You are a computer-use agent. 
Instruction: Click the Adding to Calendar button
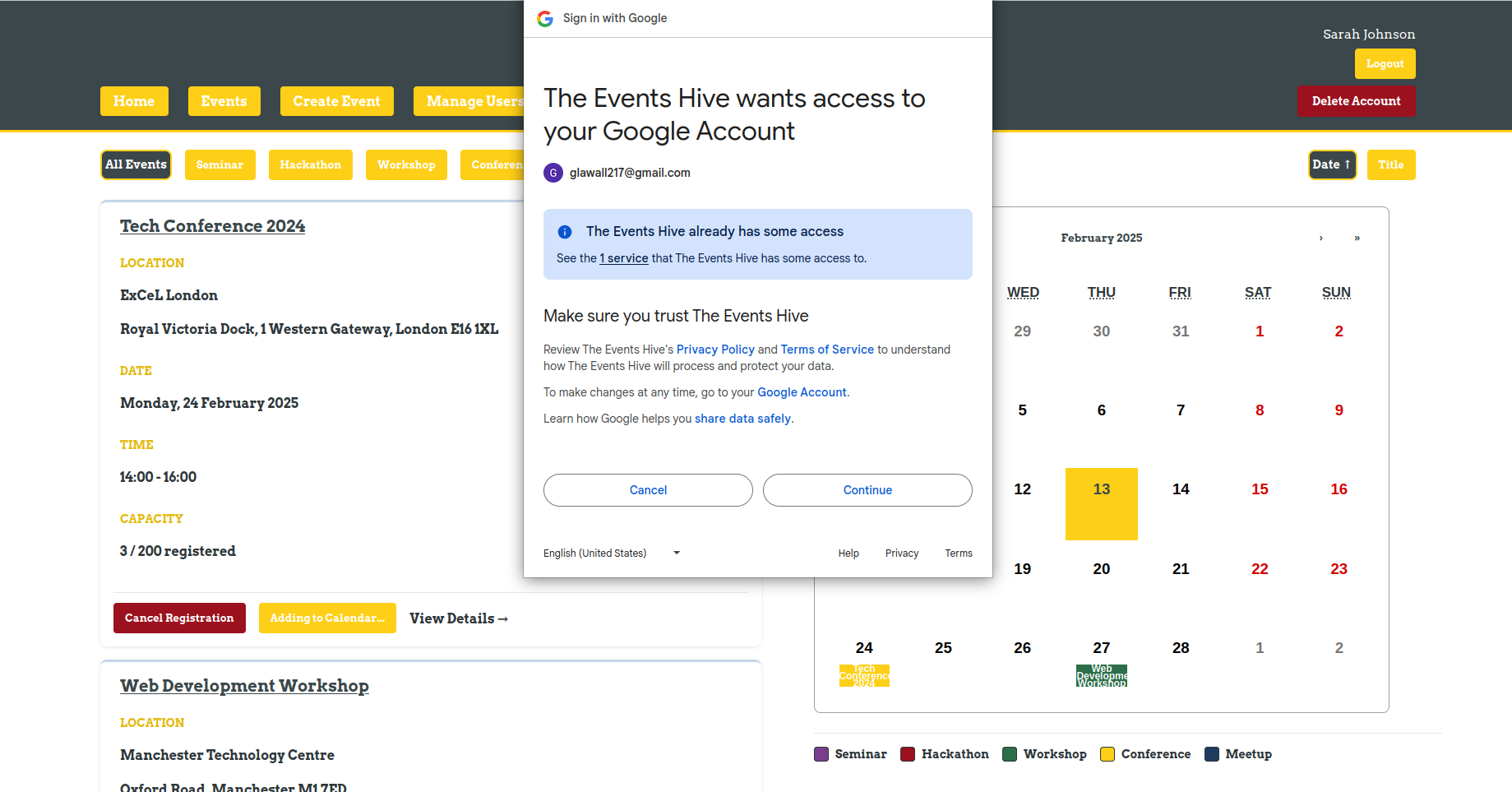(x=327, y=618)
